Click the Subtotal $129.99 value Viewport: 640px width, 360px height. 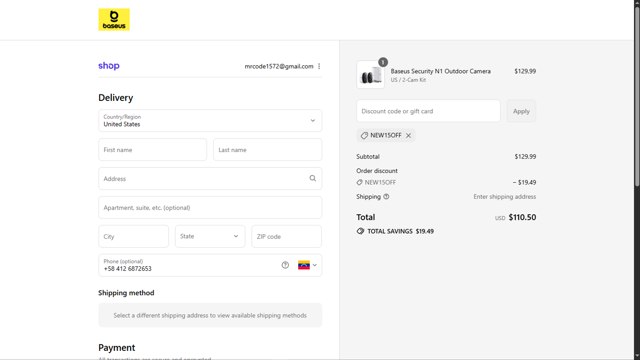pos(525,157)
